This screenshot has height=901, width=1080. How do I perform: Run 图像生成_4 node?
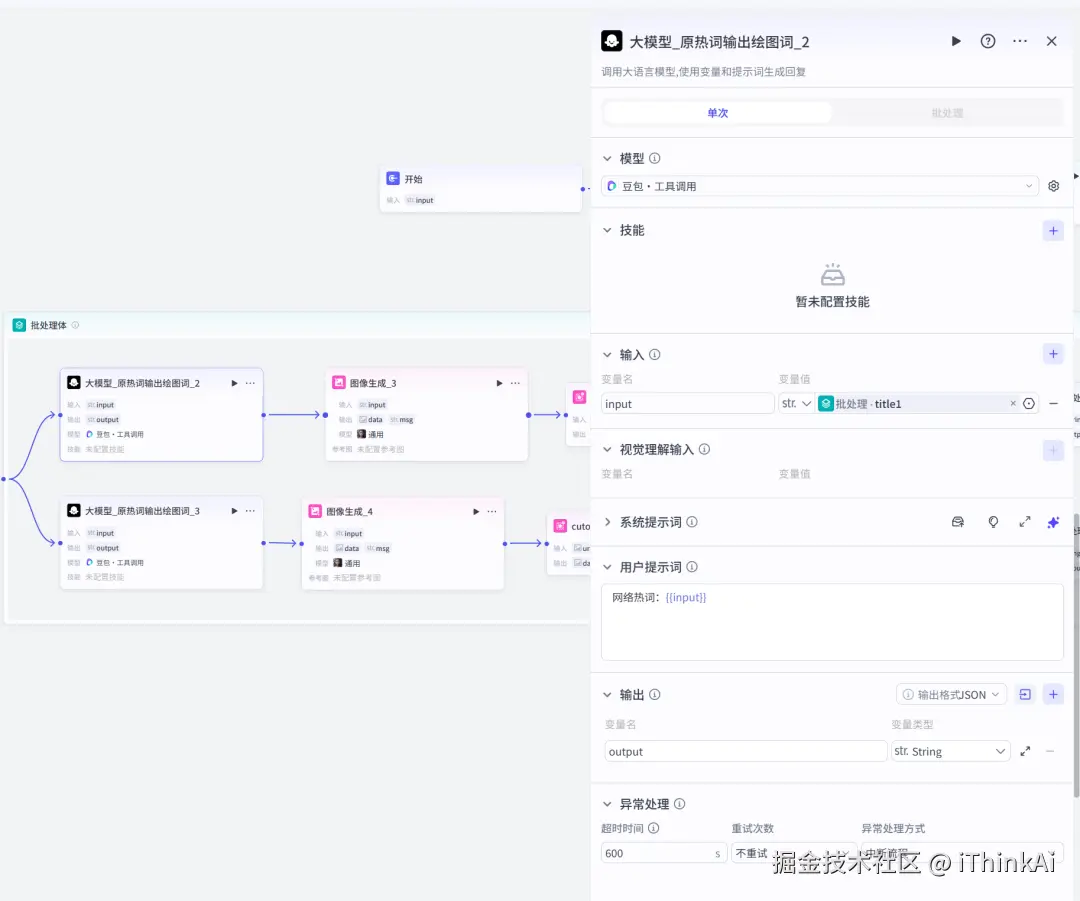pos(476,511)
